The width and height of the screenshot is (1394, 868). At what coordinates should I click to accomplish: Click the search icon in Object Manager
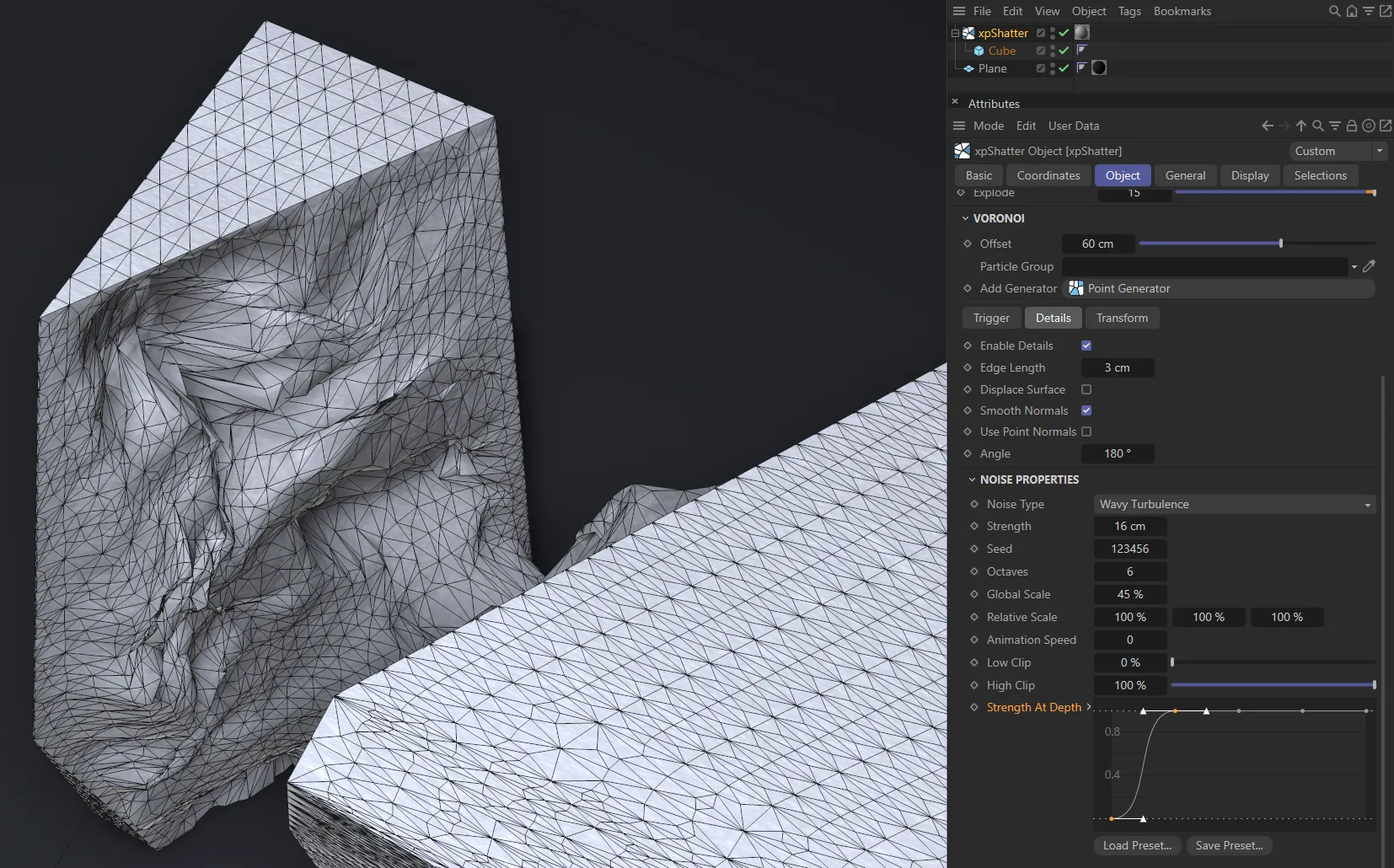[x=1334, y=11]
